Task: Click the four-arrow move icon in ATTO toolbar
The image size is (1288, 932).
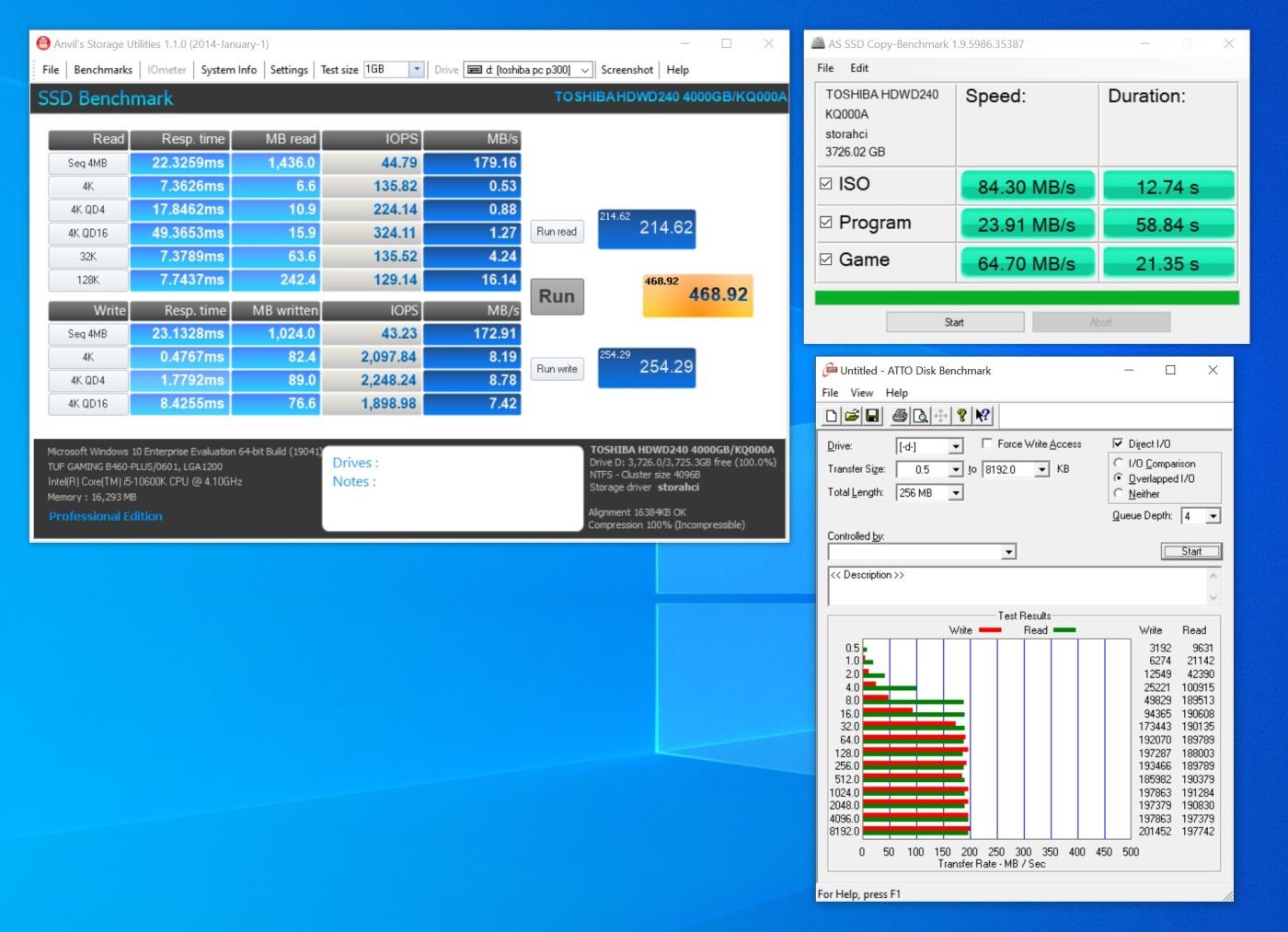Action: 940,416
